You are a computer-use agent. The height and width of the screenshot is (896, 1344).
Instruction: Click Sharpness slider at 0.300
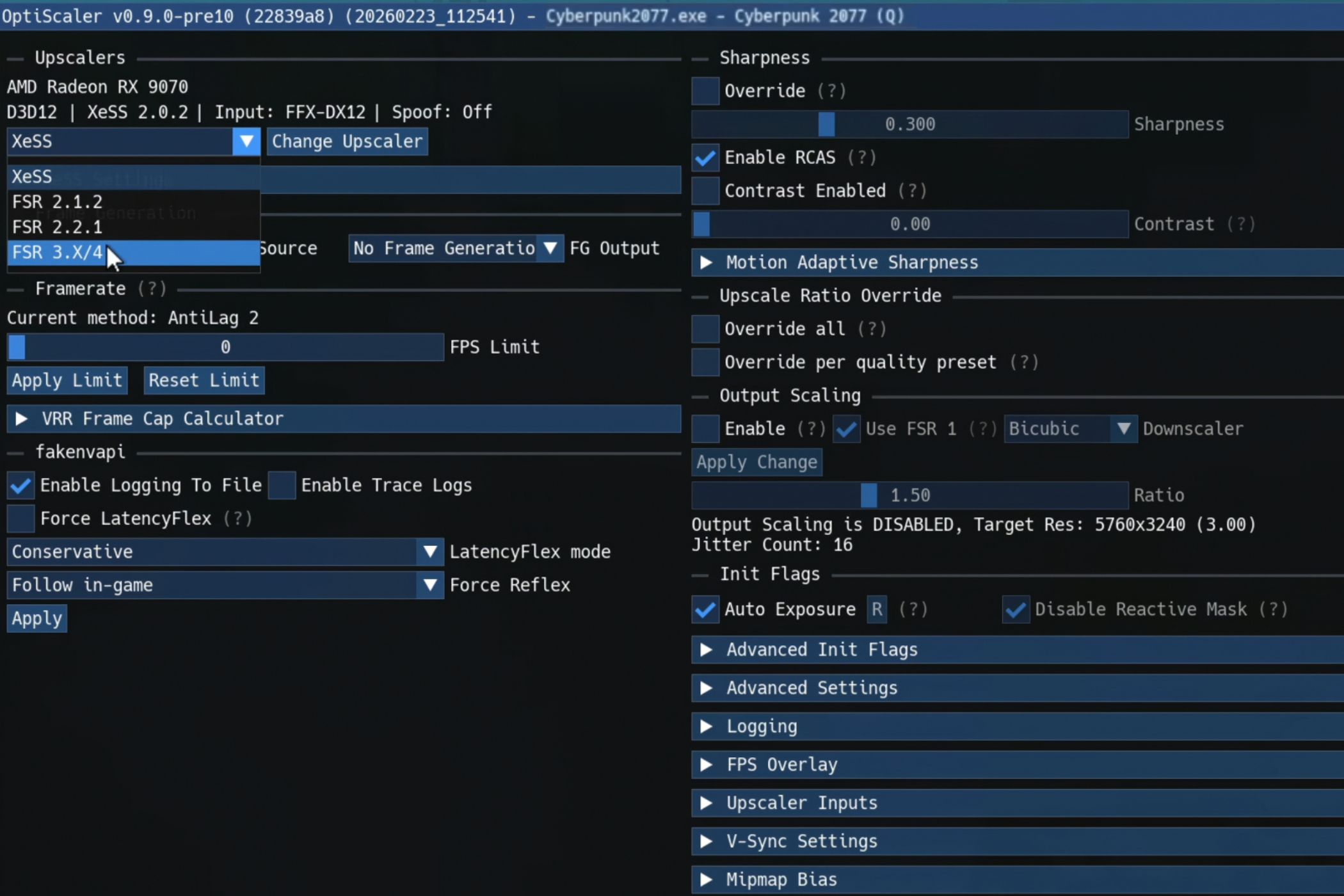[x=909, y=124]
